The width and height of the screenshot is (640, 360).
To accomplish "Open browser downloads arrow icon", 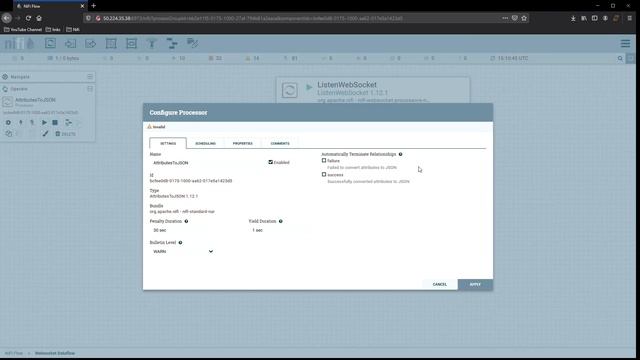I will [573, 18].
